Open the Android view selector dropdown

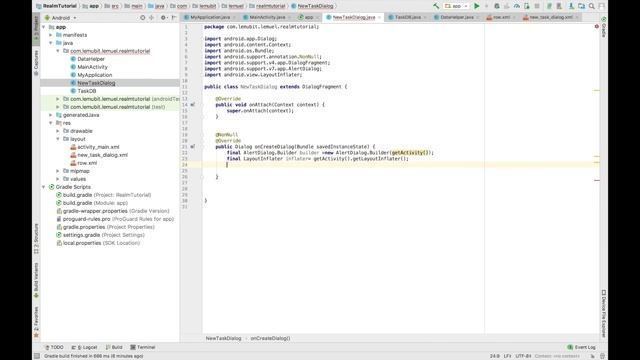click(x=60, y=18)
